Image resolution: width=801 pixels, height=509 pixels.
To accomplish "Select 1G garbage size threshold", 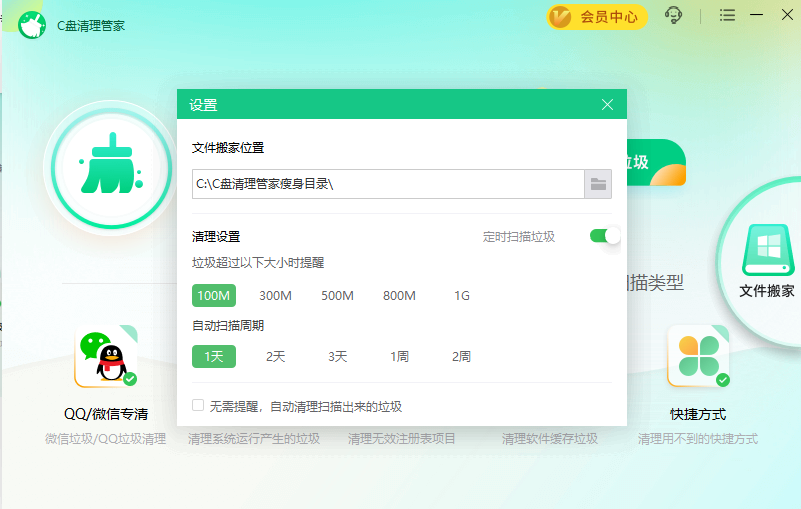I will [x=461, y=296].
